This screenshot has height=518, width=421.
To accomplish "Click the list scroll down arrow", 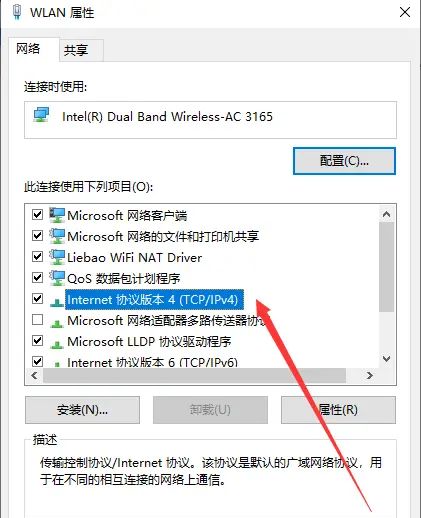I will (387, 359).
